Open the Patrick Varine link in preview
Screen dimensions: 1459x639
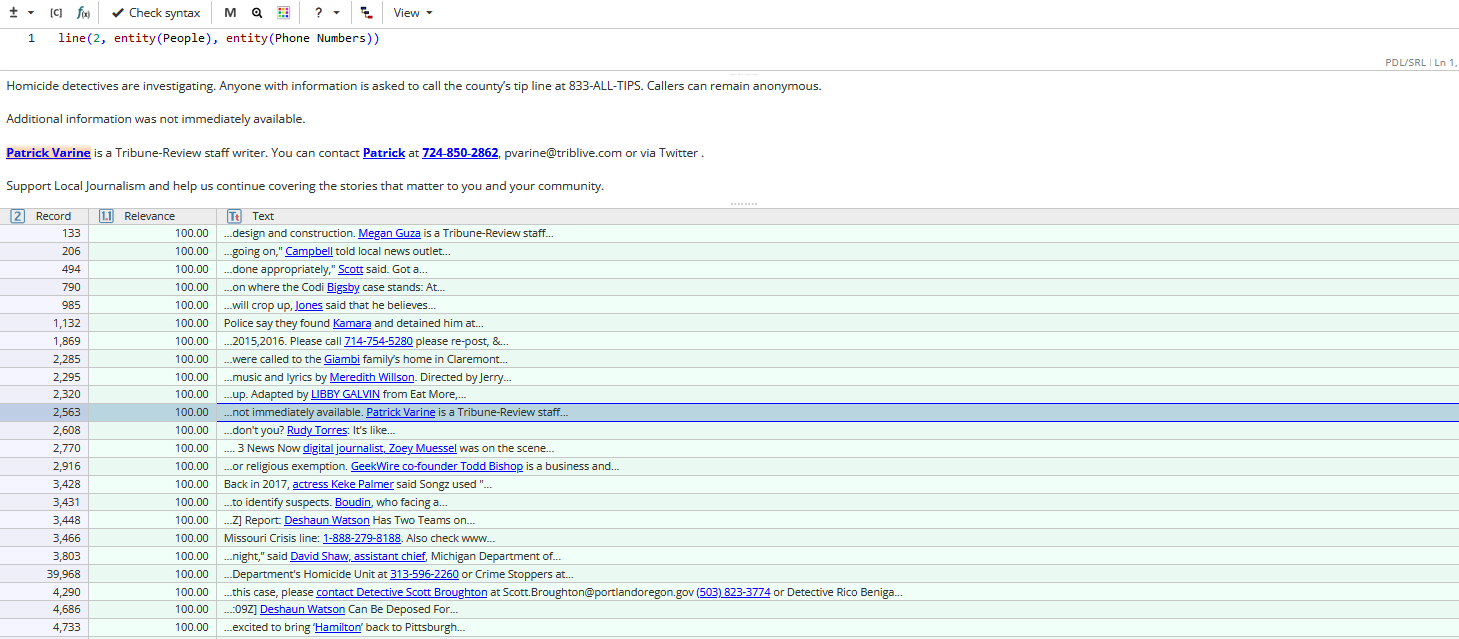[48, 153]
